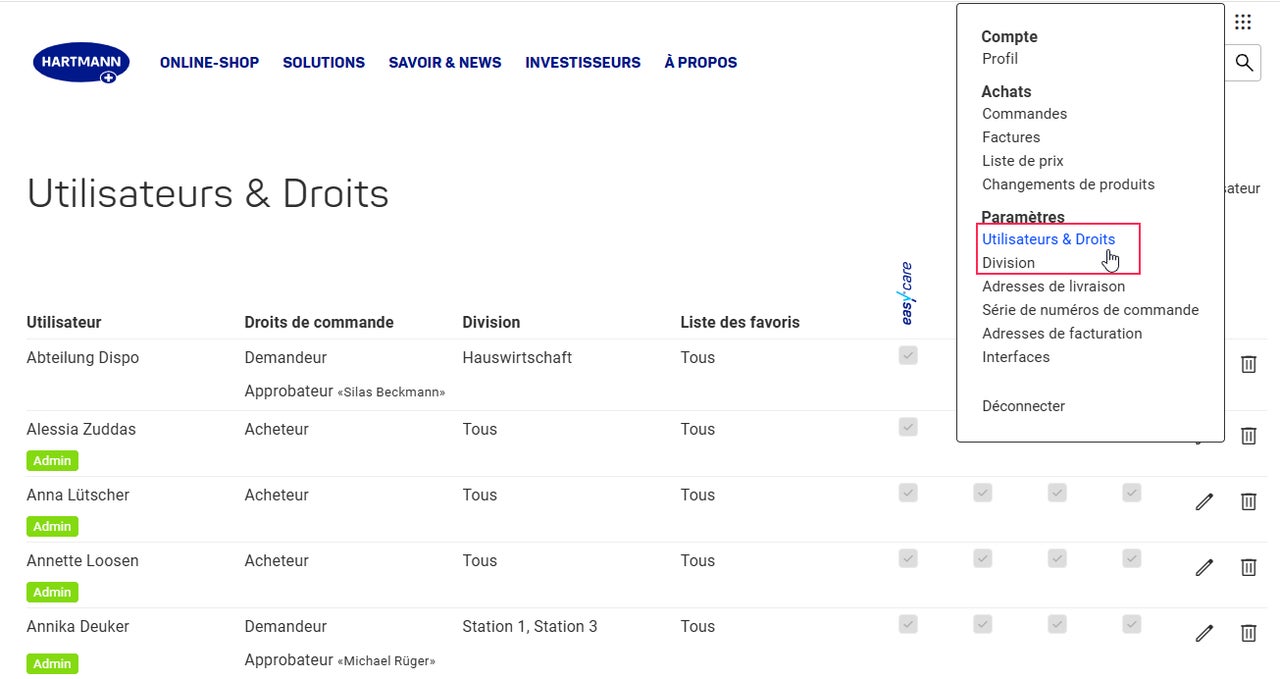Viewport: 1280px width, 679px height.
Task: Click the easycare column logo
Action: (907, 293)
